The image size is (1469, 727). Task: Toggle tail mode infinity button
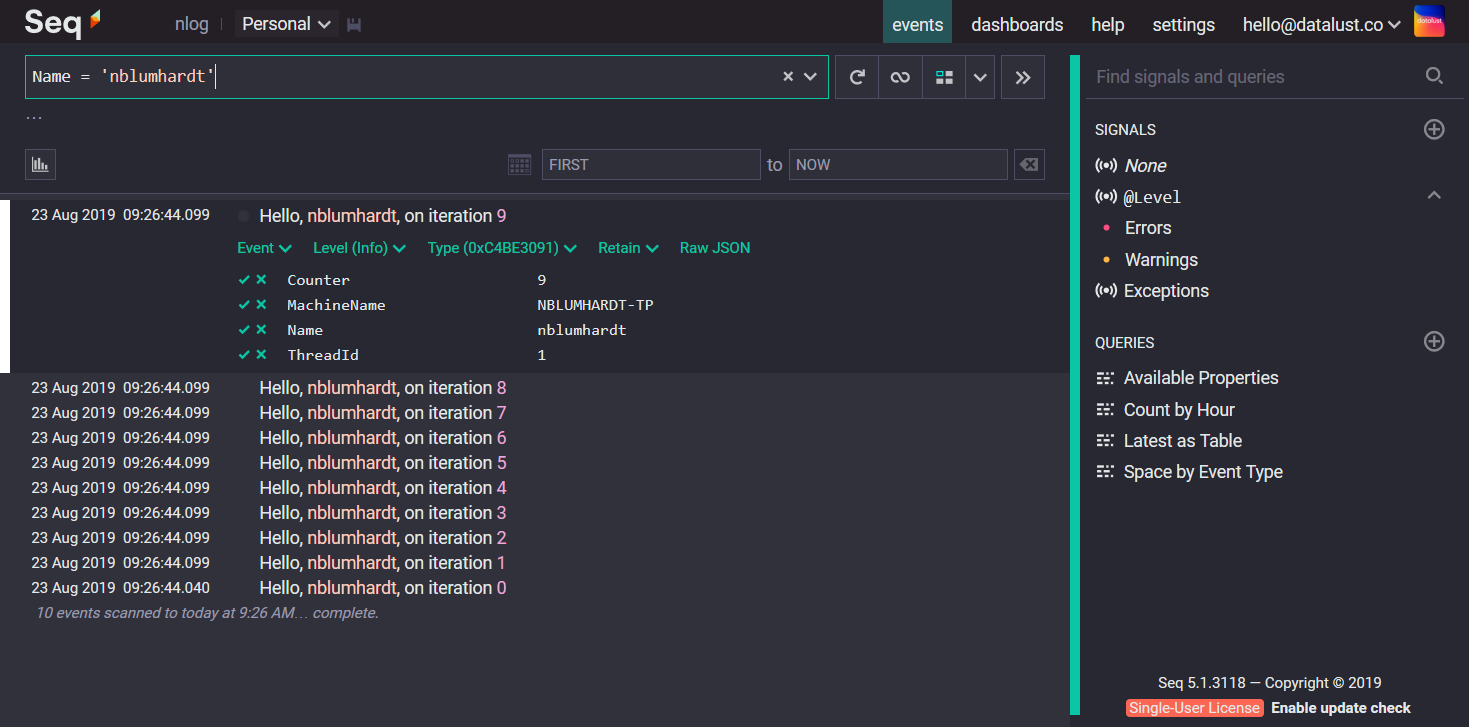pyautogui.click(x=900, y=77)
